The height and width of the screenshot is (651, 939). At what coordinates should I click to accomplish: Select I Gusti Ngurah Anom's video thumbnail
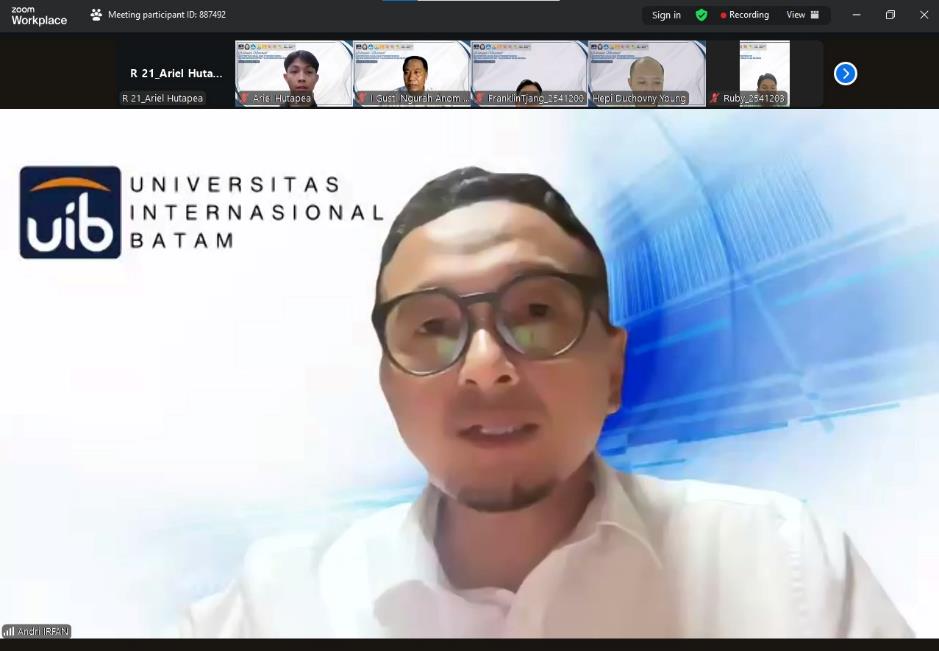pos(411,72)
